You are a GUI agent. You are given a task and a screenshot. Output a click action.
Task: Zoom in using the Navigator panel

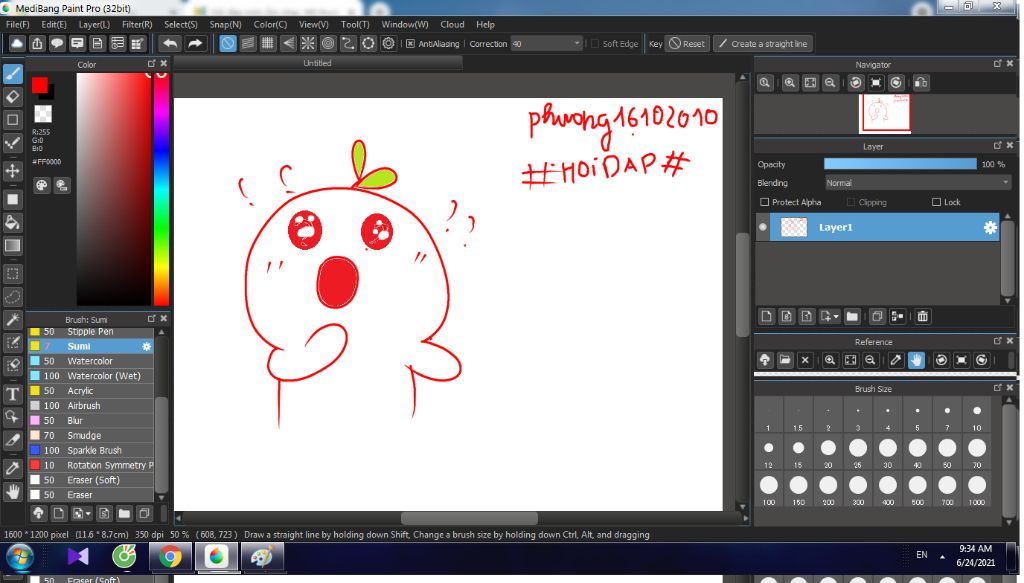click(x=790, y=83)
